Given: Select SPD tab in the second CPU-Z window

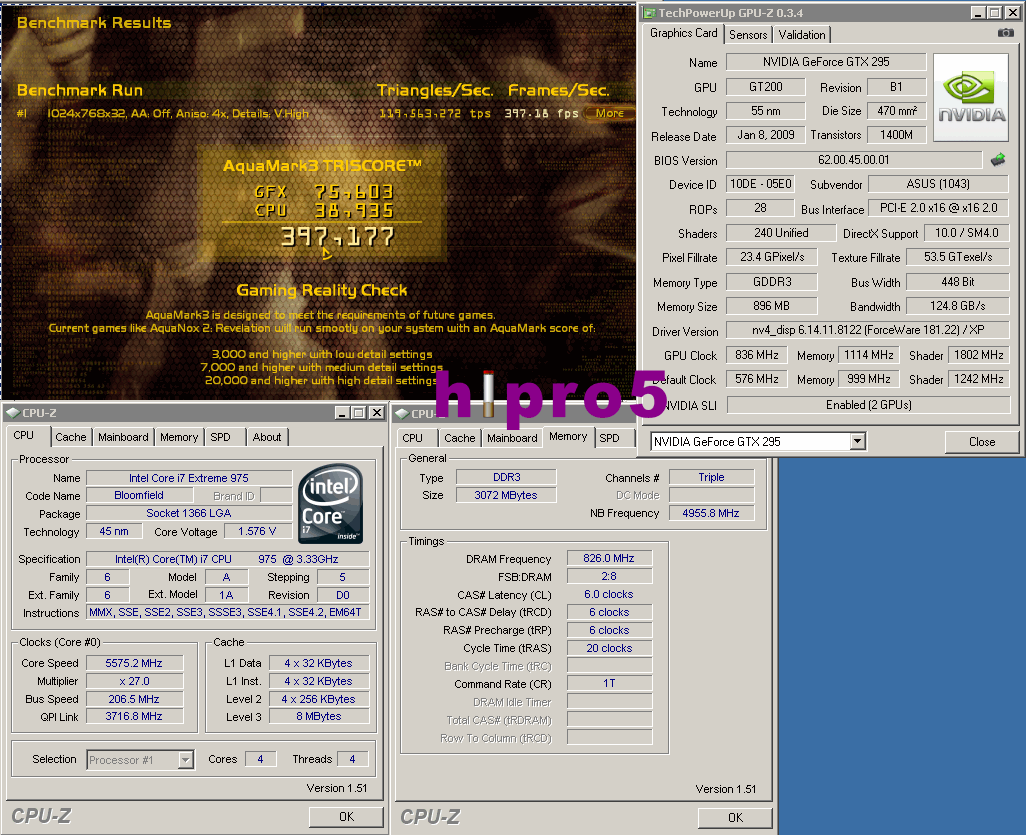Looking at the screenshot, I should click(609, 438).
